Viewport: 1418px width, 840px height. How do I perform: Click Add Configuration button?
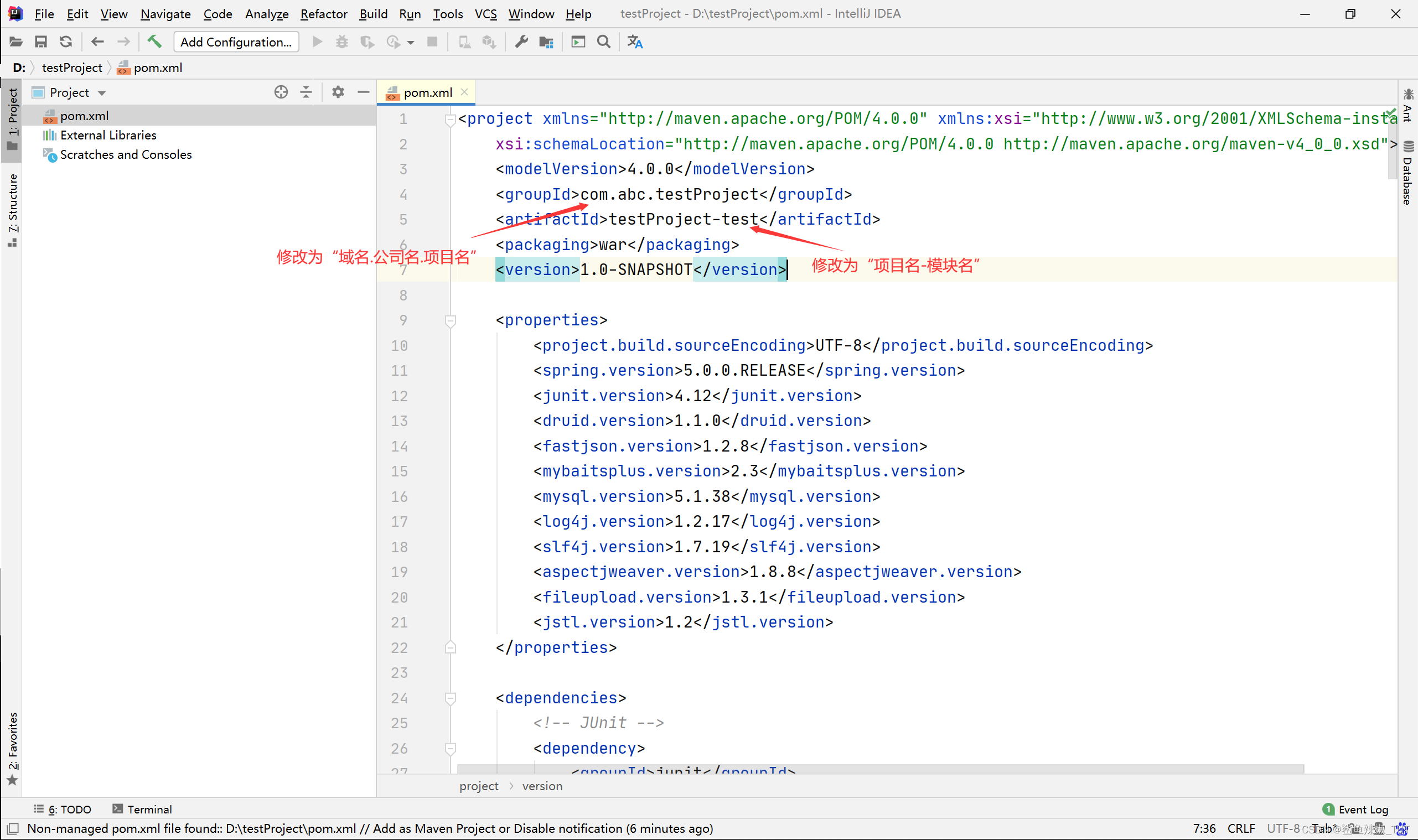coord(236,42)
